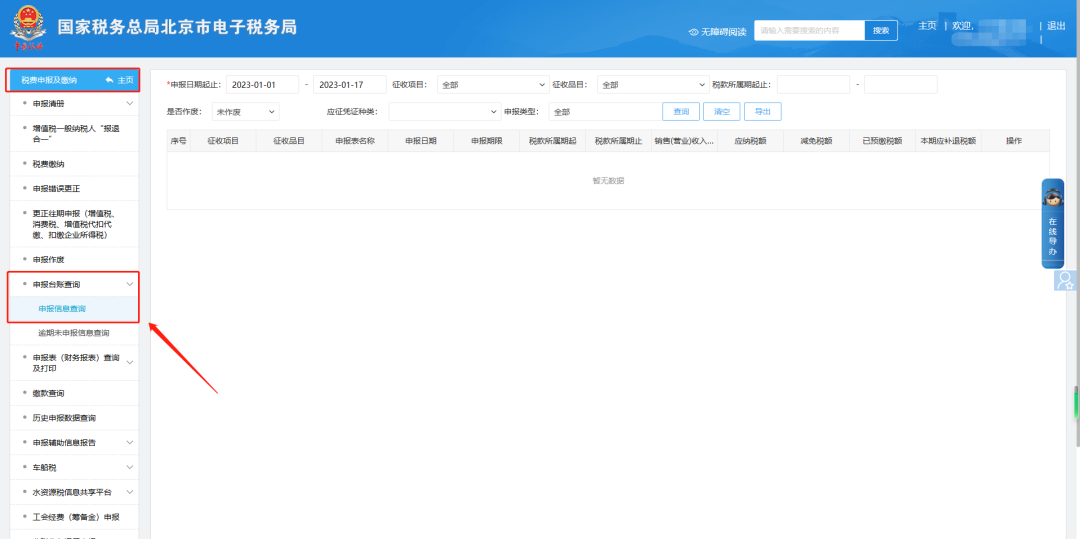Image resolution: width=1080 pixels, height=539 pixels.
Task: Open 税费缴纳 in the sidebar menu
Action: tap(55, 163)
